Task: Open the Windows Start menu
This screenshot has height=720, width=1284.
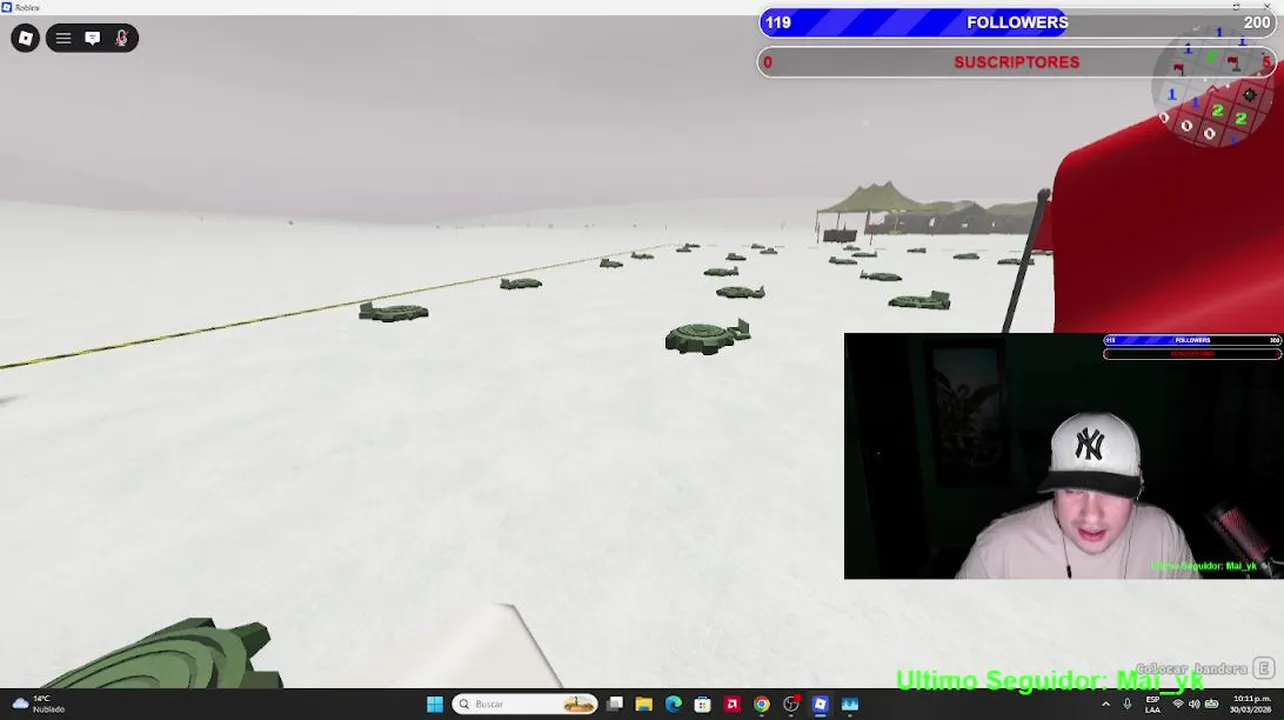Action: 434,704
